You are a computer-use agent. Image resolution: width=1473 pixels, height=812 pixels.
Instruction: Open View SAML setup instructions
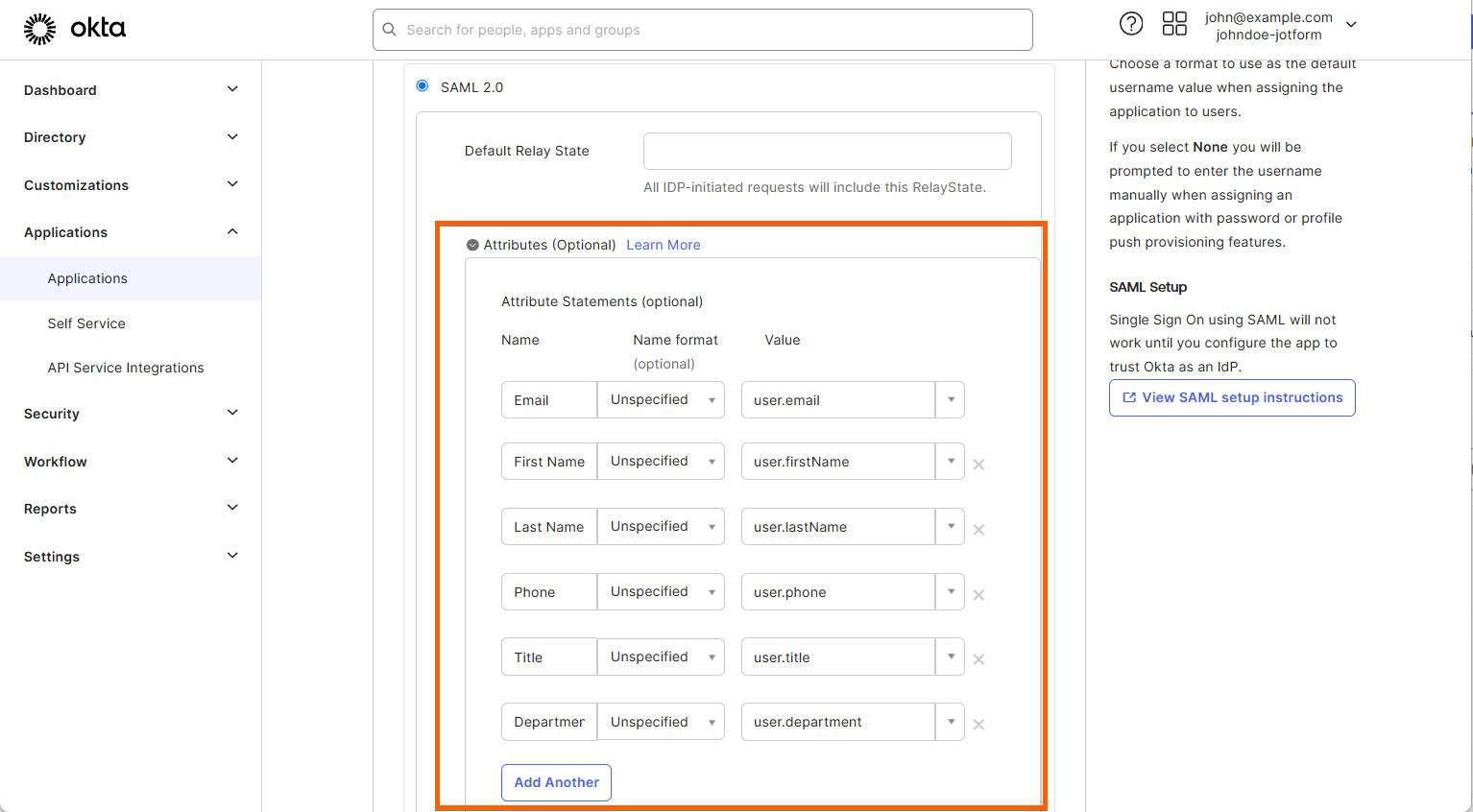click(1232, 397)
